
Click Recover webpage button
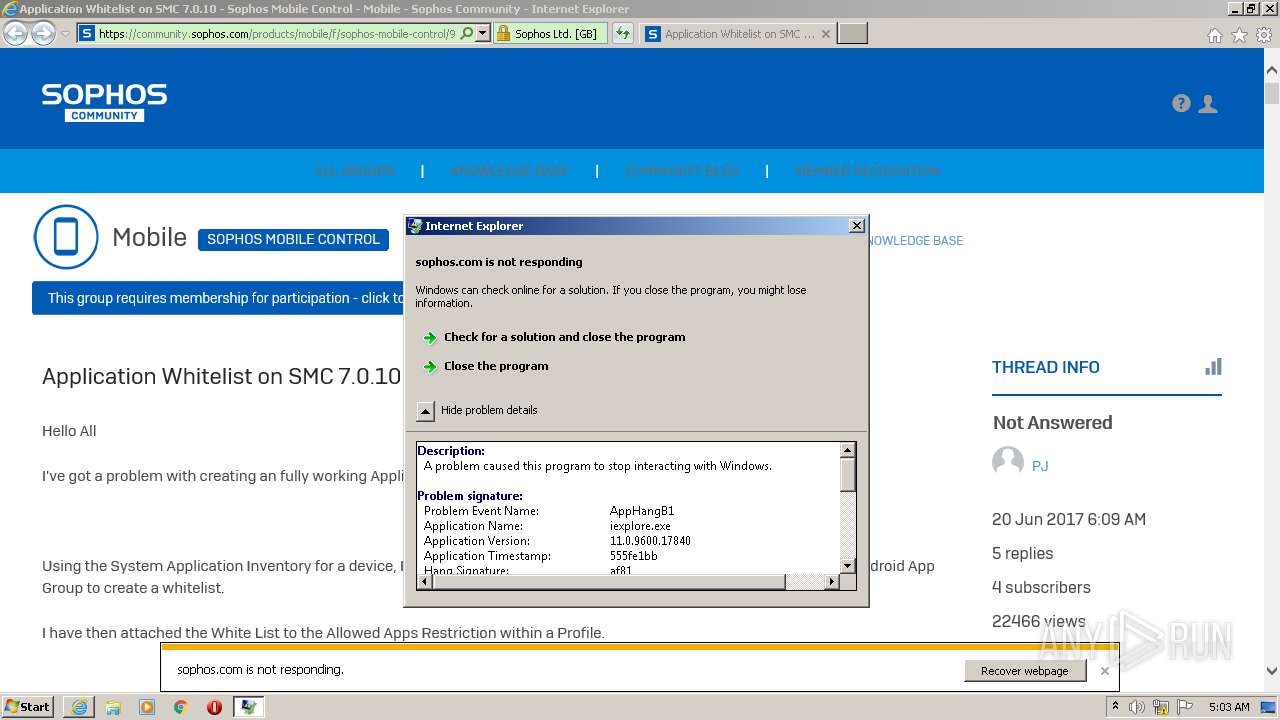coord(1025,671)
